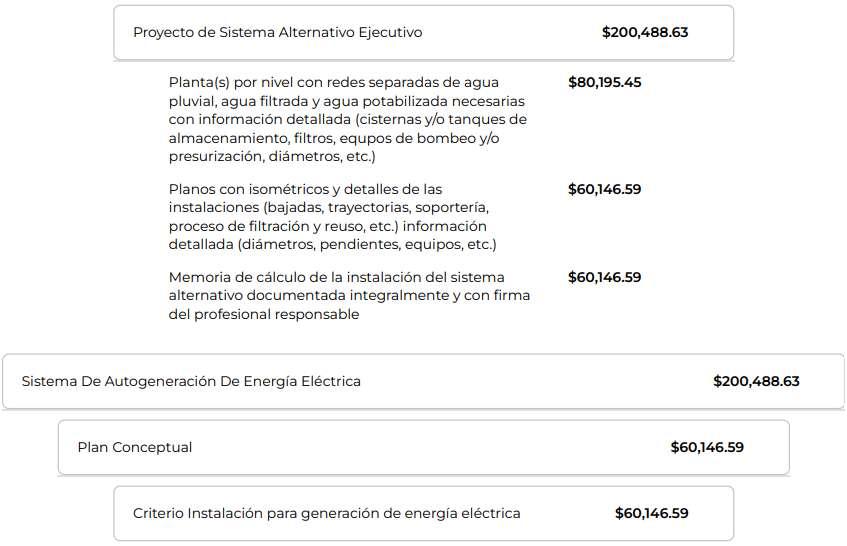This screenshot has width=847, height=546.
Task: Click the $200,488.63 amount in Proyecto Ejecutivo card
Action: tap(645, 32)
